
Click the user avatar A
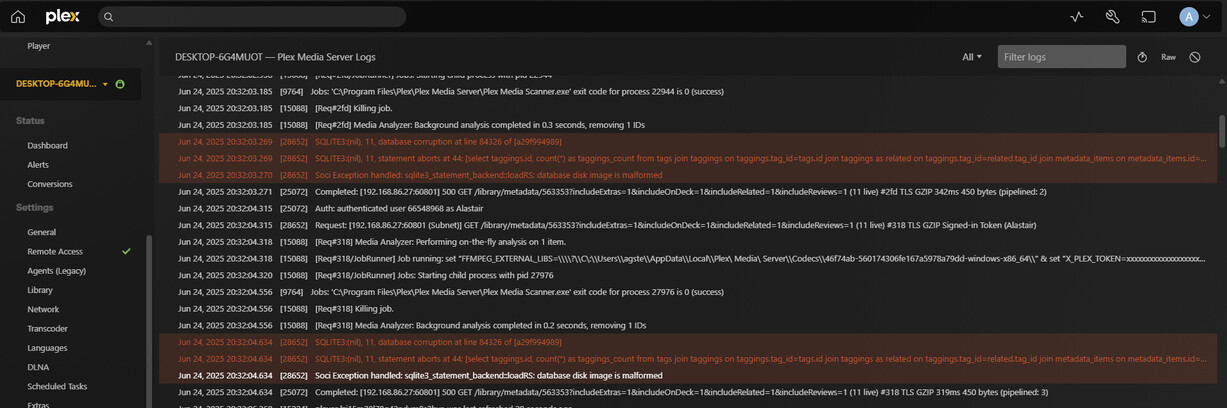point(1188,17)
